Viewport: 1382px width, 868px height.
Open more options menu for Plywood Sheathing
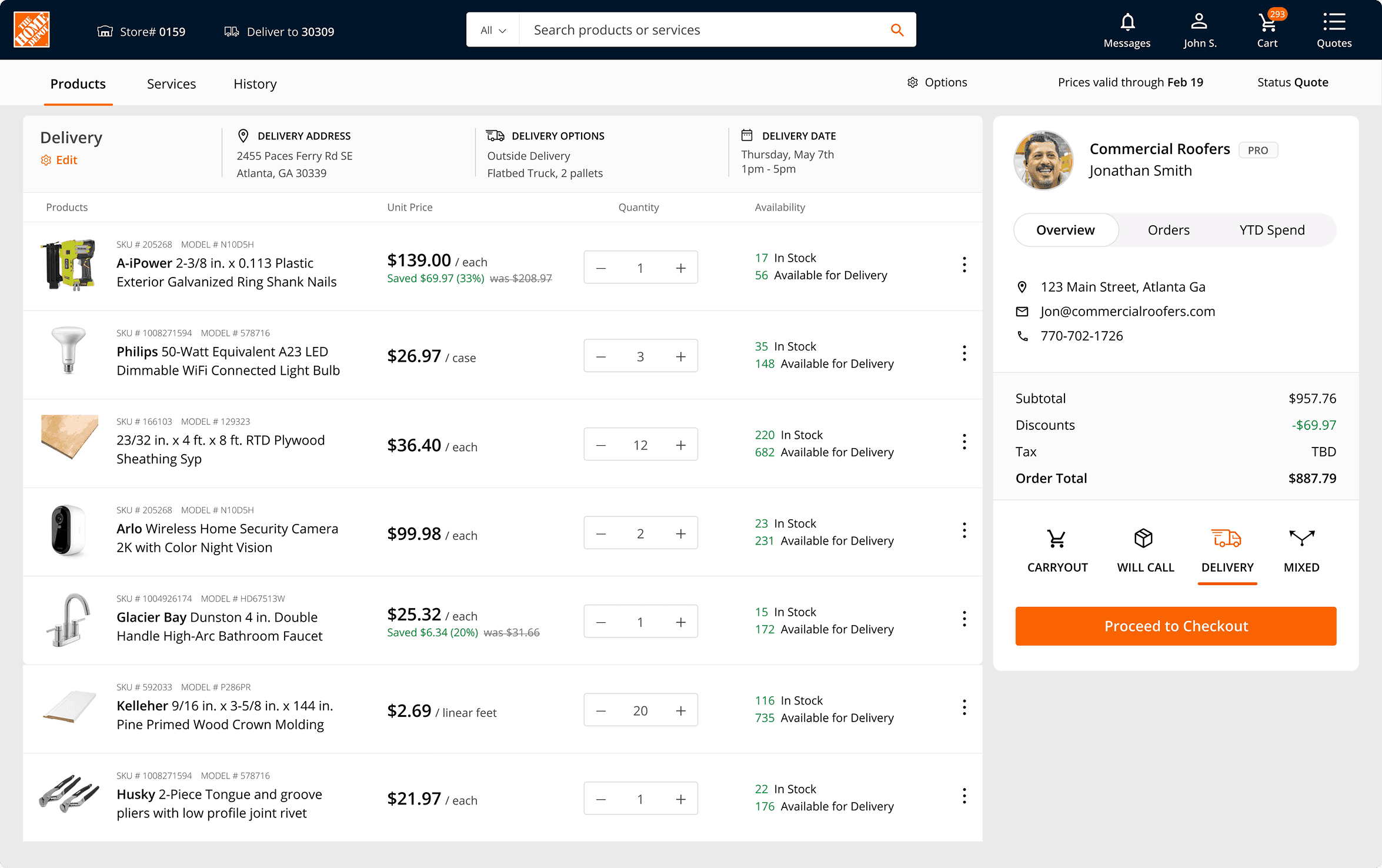(x=964, y=442)
